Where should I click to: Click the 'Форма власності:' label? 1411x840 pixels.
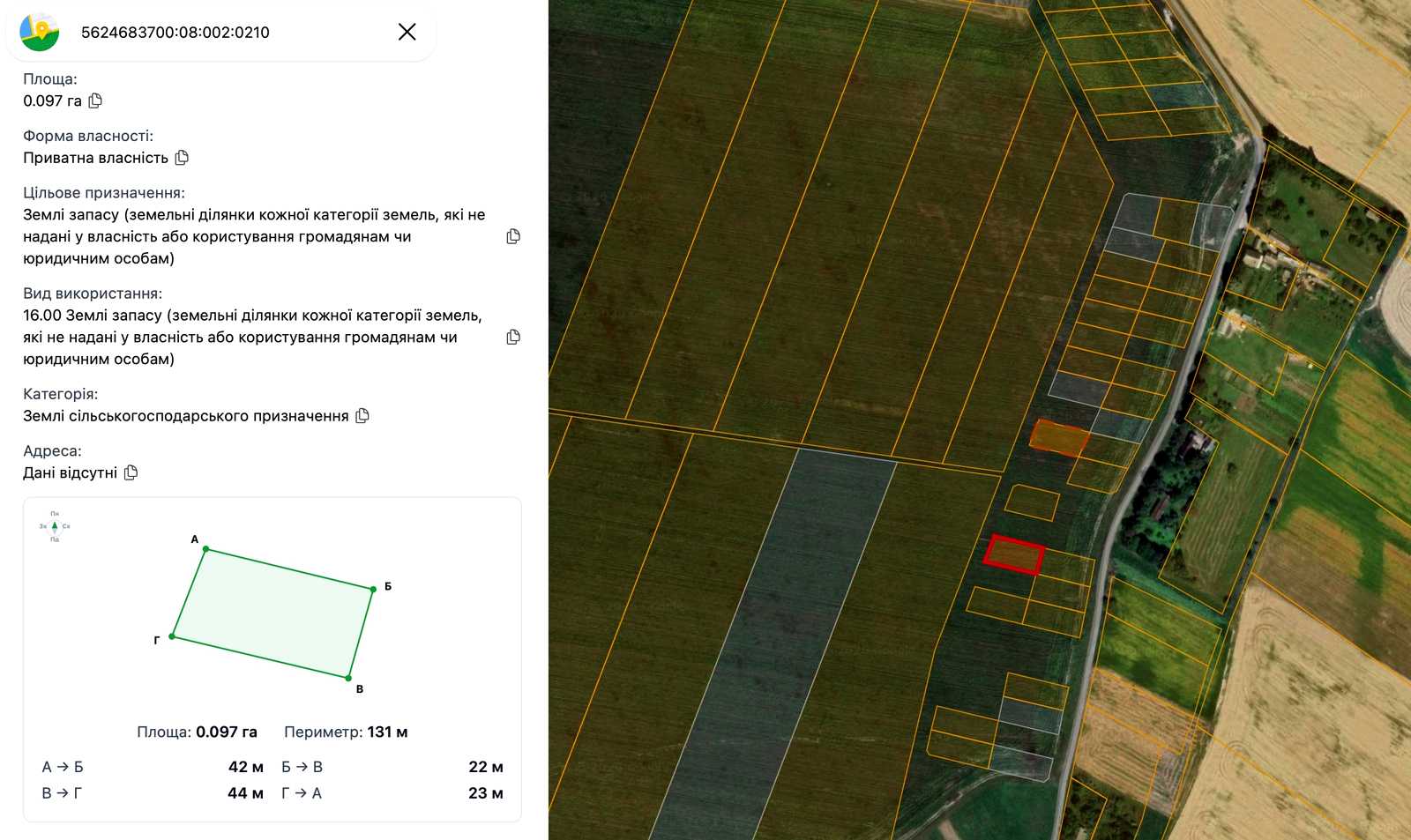(88, 136)
